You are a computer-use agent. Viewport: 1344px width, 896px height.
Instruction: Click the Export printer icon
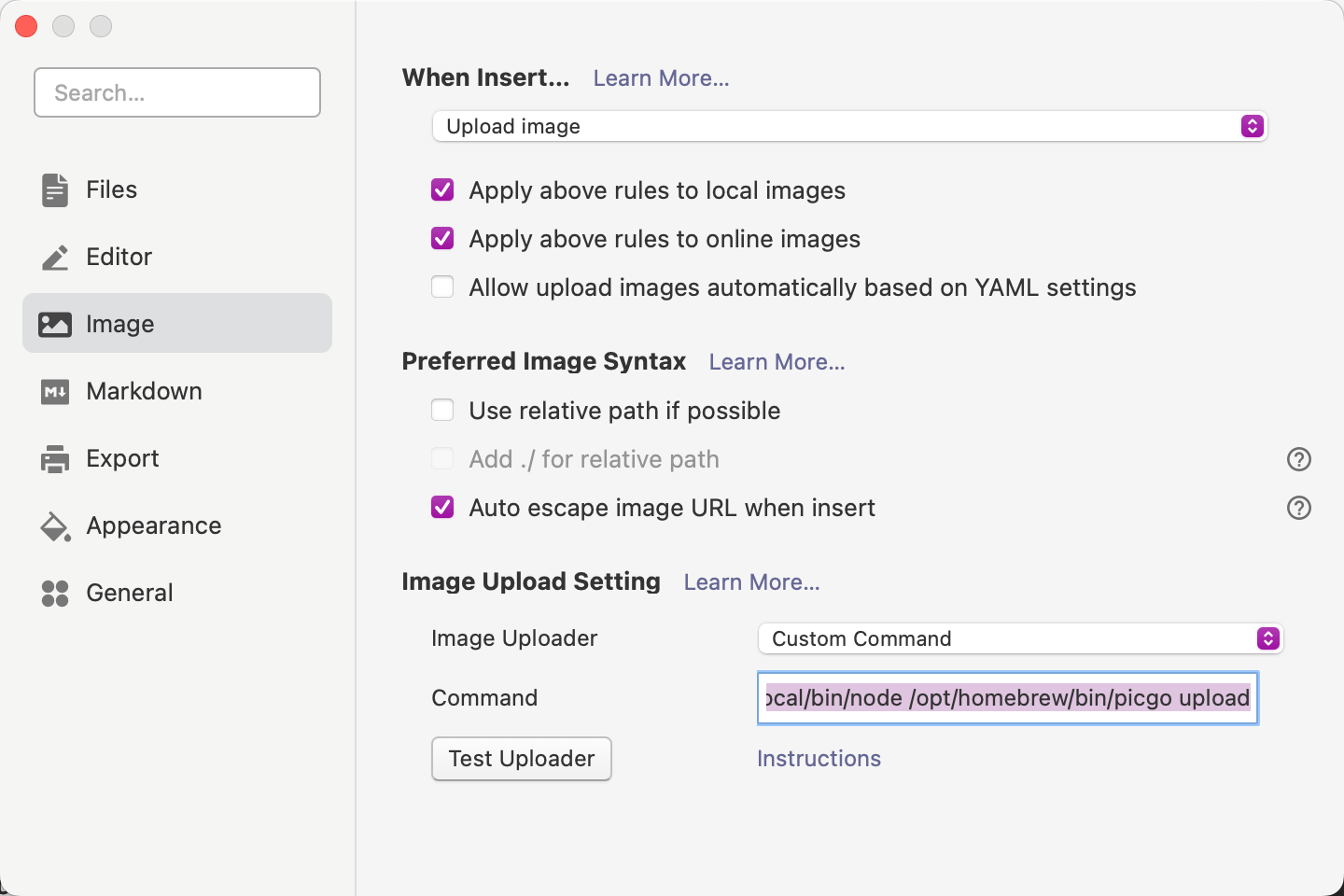(x=55, y=458)
